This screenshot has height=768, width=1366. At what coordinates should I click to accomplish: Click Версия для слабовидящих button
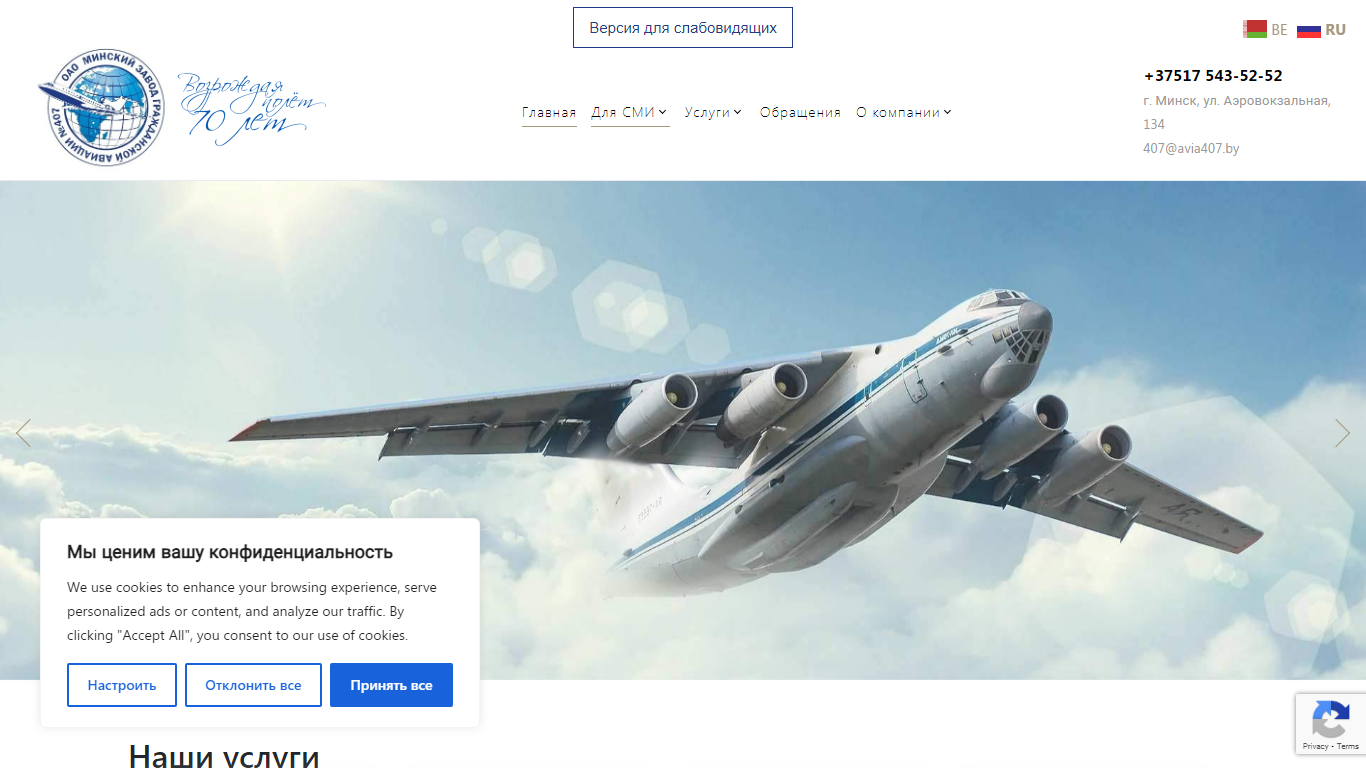(x=683, y=28)
